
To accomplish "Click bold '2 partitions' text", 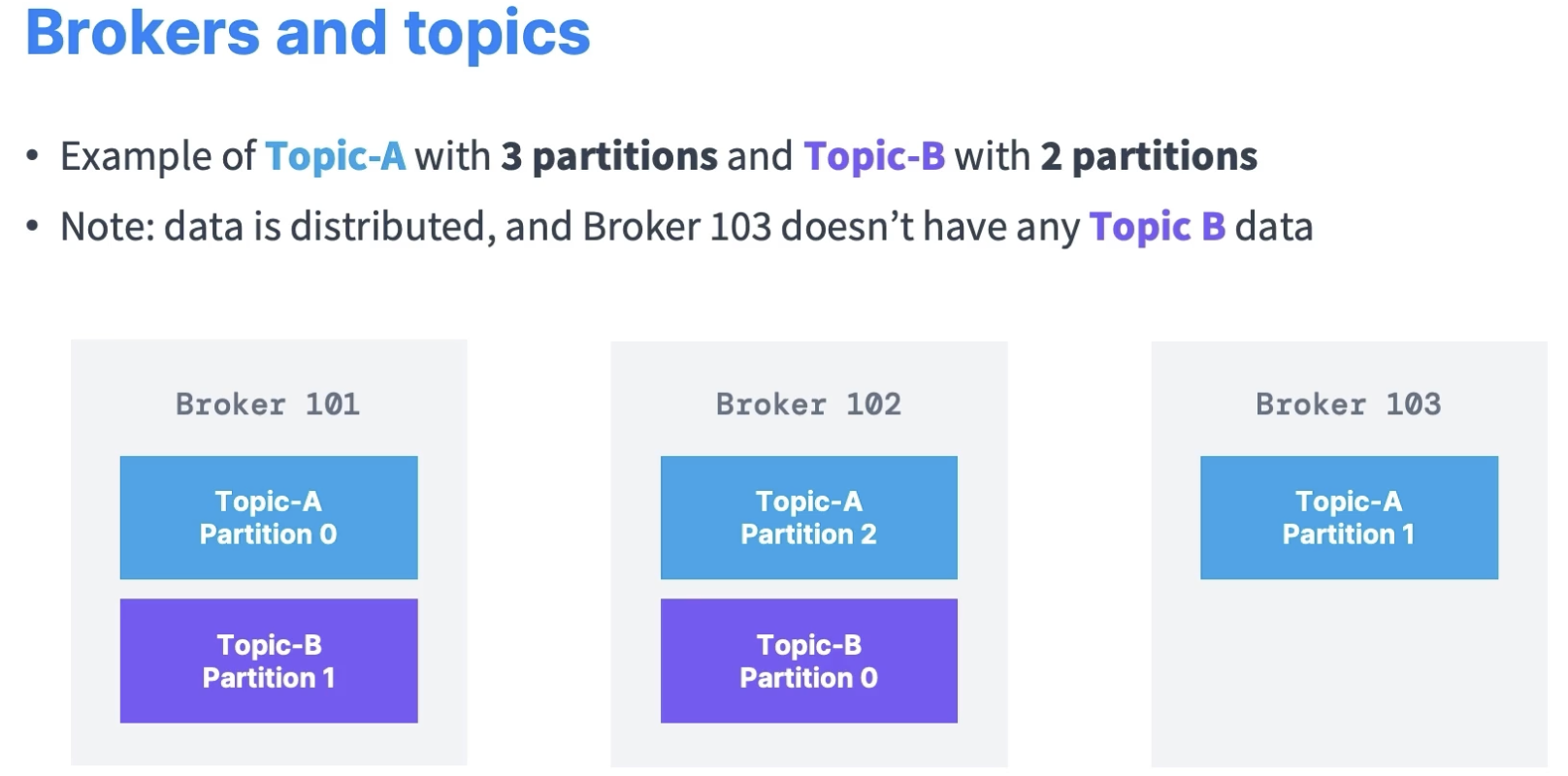I will (x=1149, y=156).
